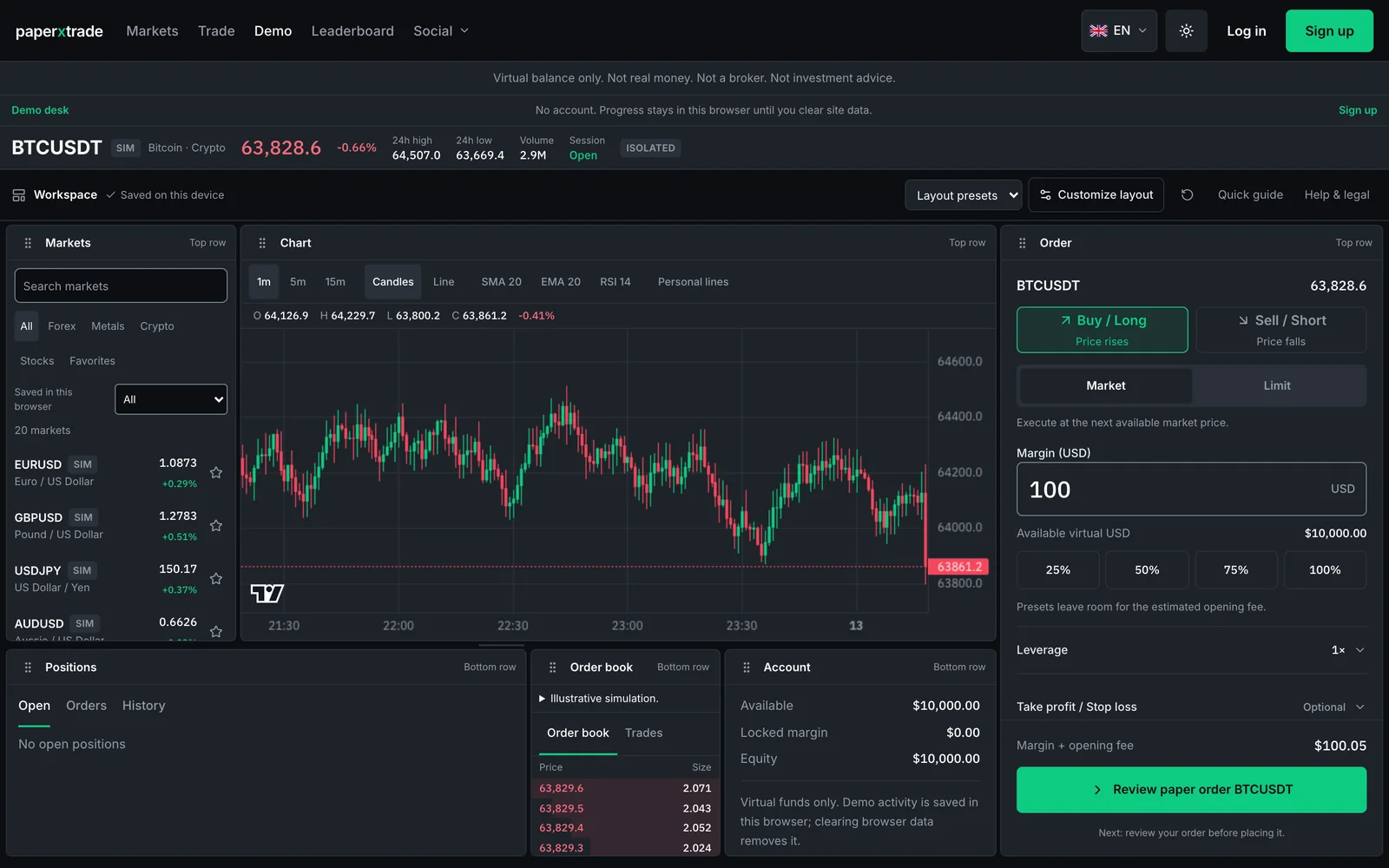Open the paperxtrade home logo
Viewport: 1389px width, 868px height.
[59, 31]
